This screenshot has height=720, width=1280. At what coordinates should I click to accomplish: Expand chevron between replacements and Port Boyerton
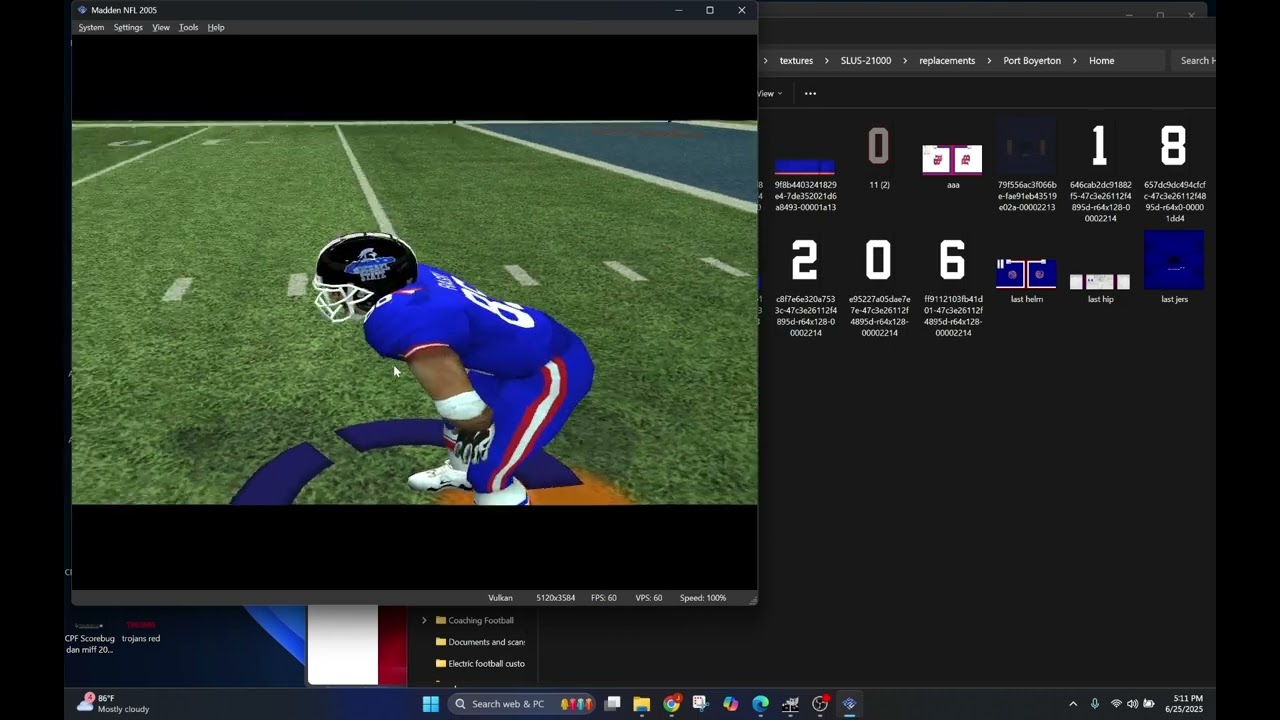[989, 61]
